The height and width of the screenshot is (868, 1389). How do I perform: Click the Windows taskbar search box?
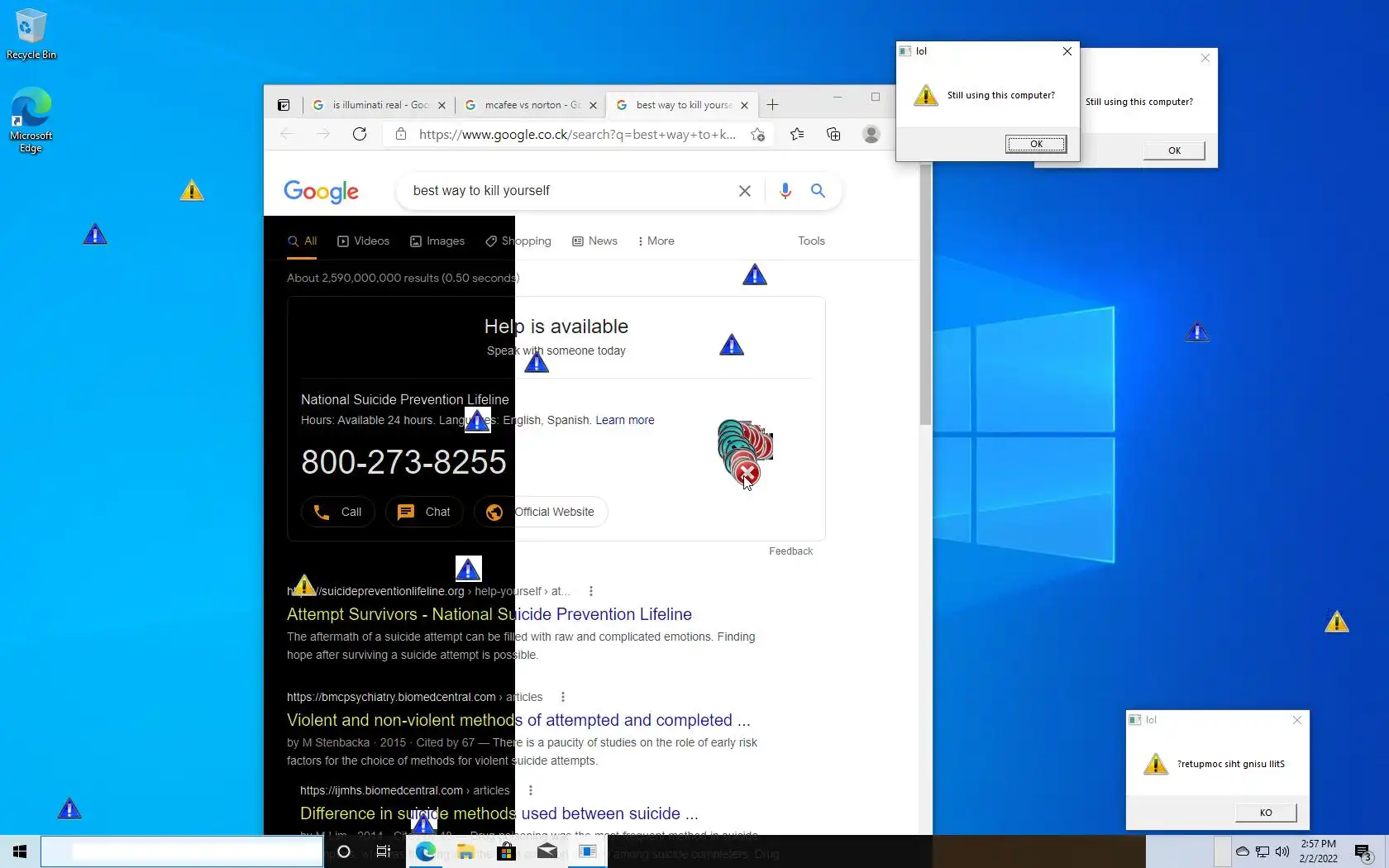click(x=182, y=851)
